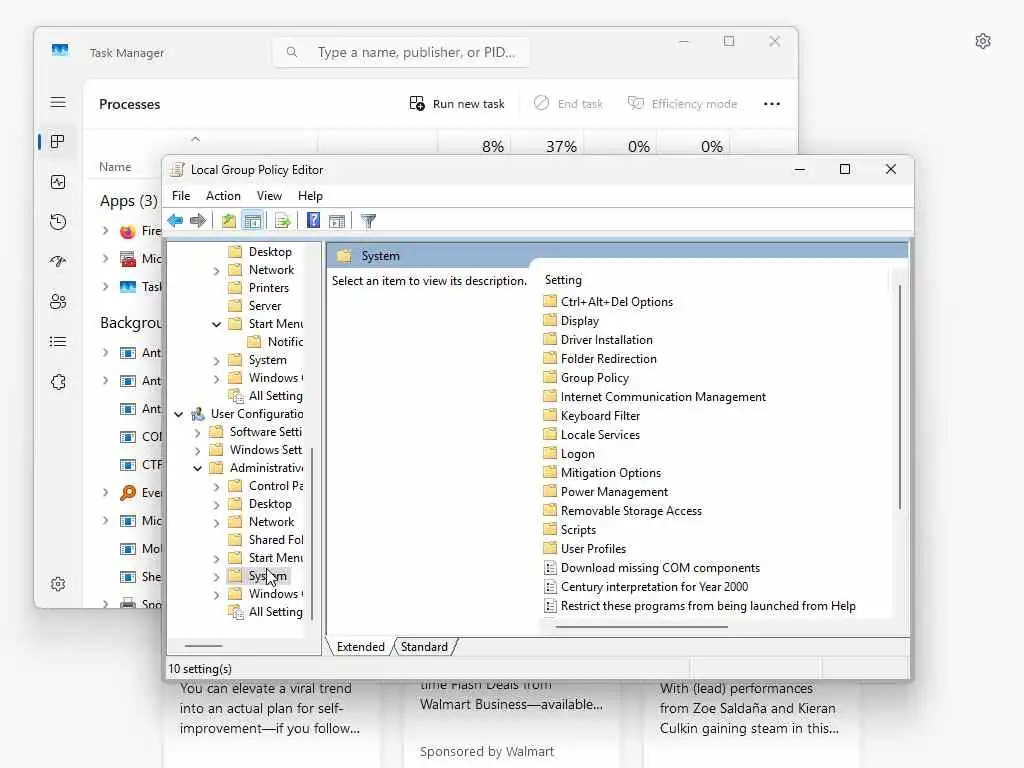Expand the Windows Settings tree node

coord(197,450)
